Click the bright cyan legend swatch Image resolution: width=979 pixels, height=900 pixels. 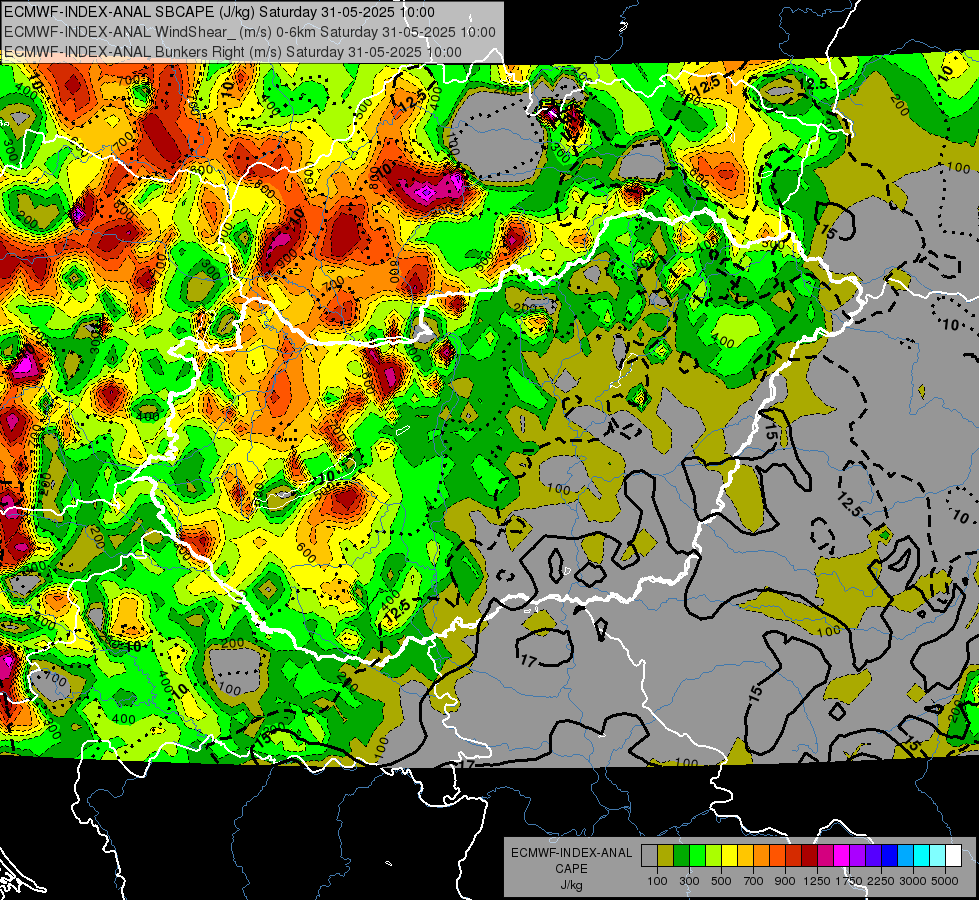(922, 856)
